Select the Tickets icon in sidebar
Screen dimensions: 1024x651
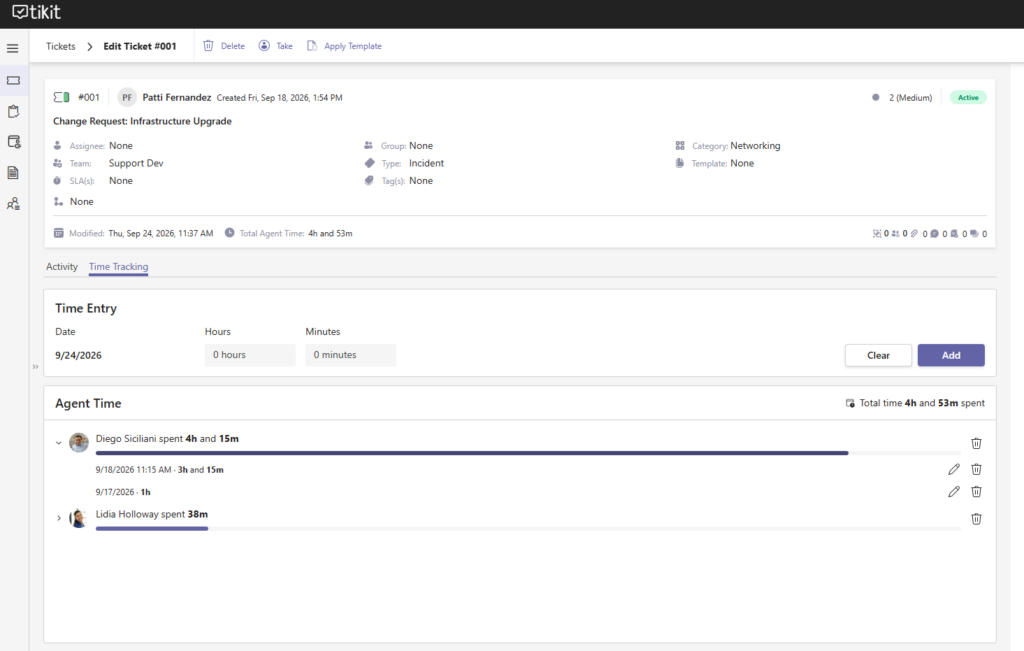[14, 80]
